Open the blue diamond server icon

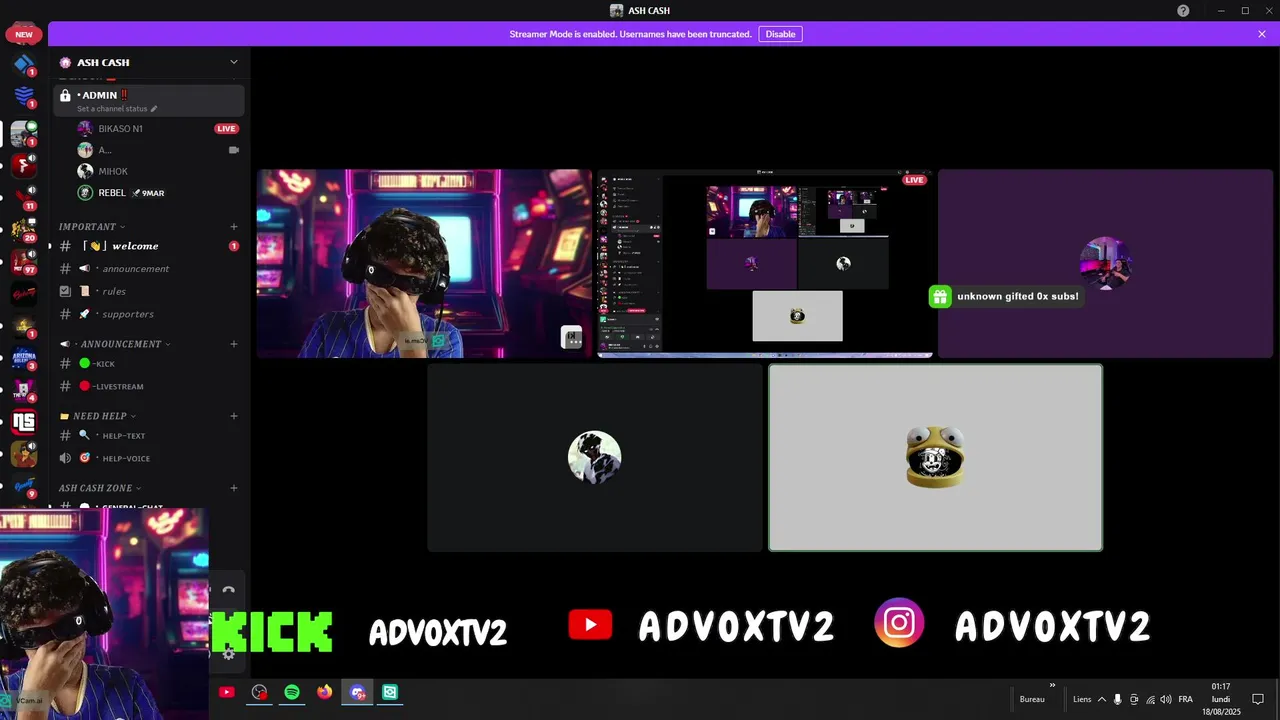tap(23, 65)
